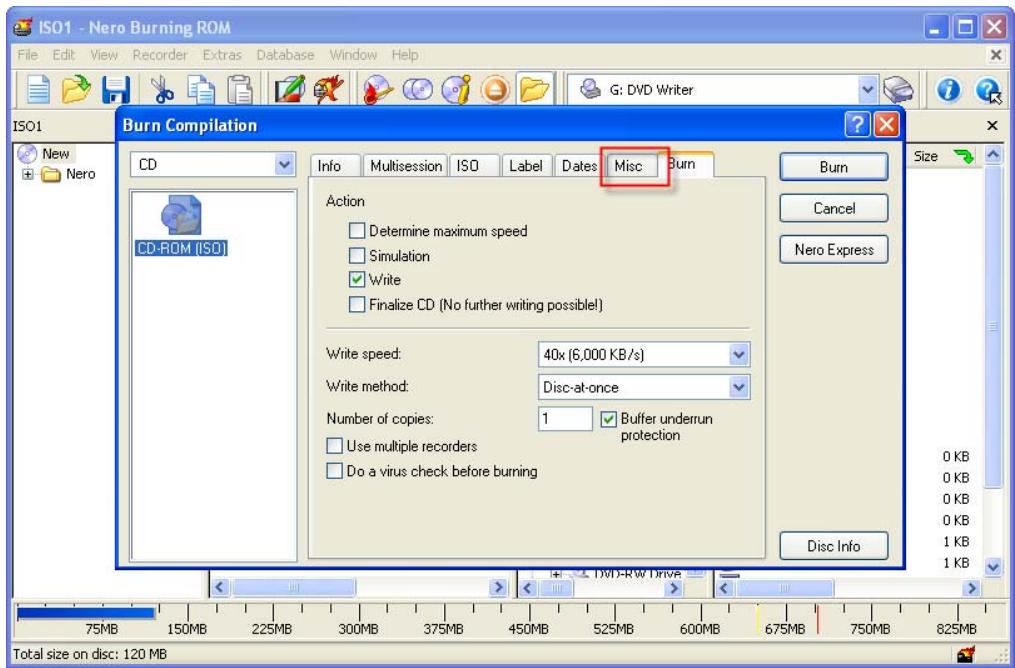1015x668 pixels.
Task: Enable Determine maximum speed checkbox
Action: click(357, 231)
